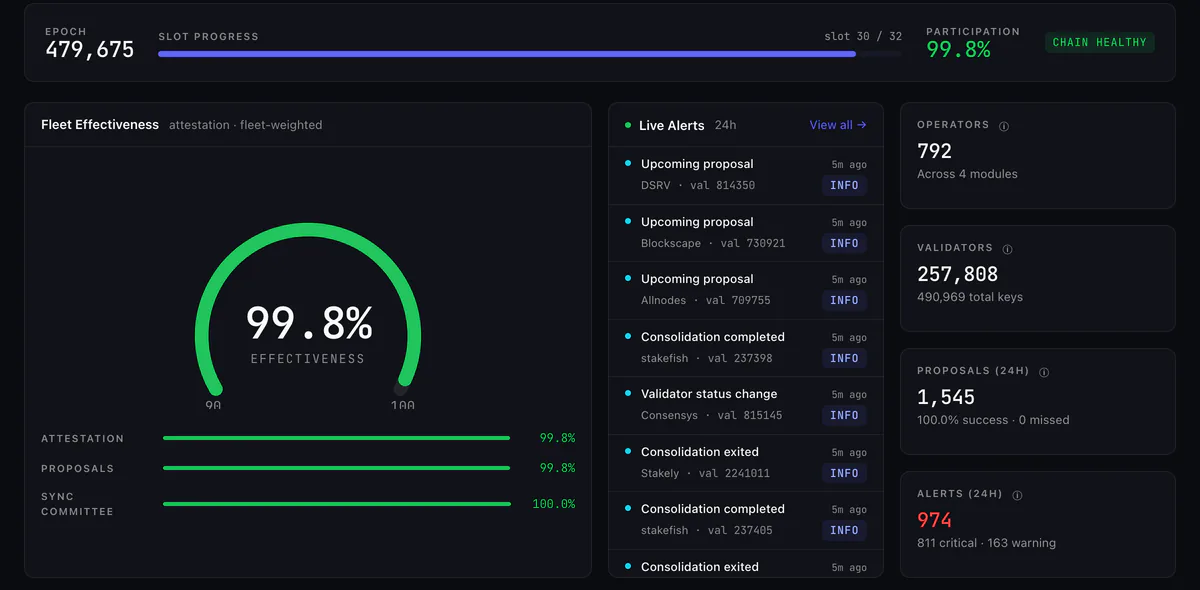Screen dimensions: 1200x590
Task: Click the operators count 792
Action: [935, 151]
